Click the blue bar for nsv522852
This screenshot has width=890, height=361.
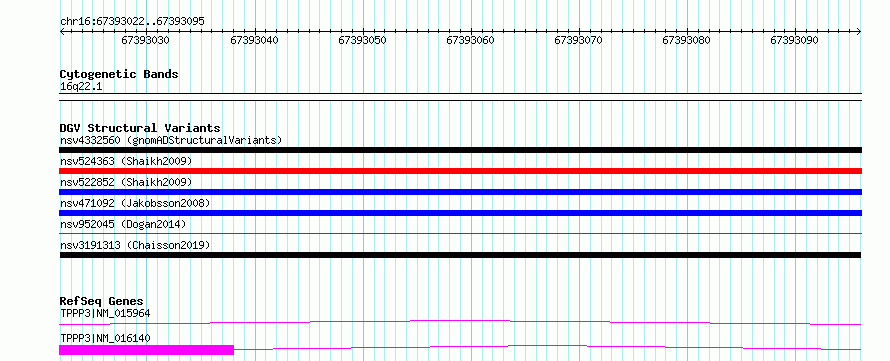[460, 192]
